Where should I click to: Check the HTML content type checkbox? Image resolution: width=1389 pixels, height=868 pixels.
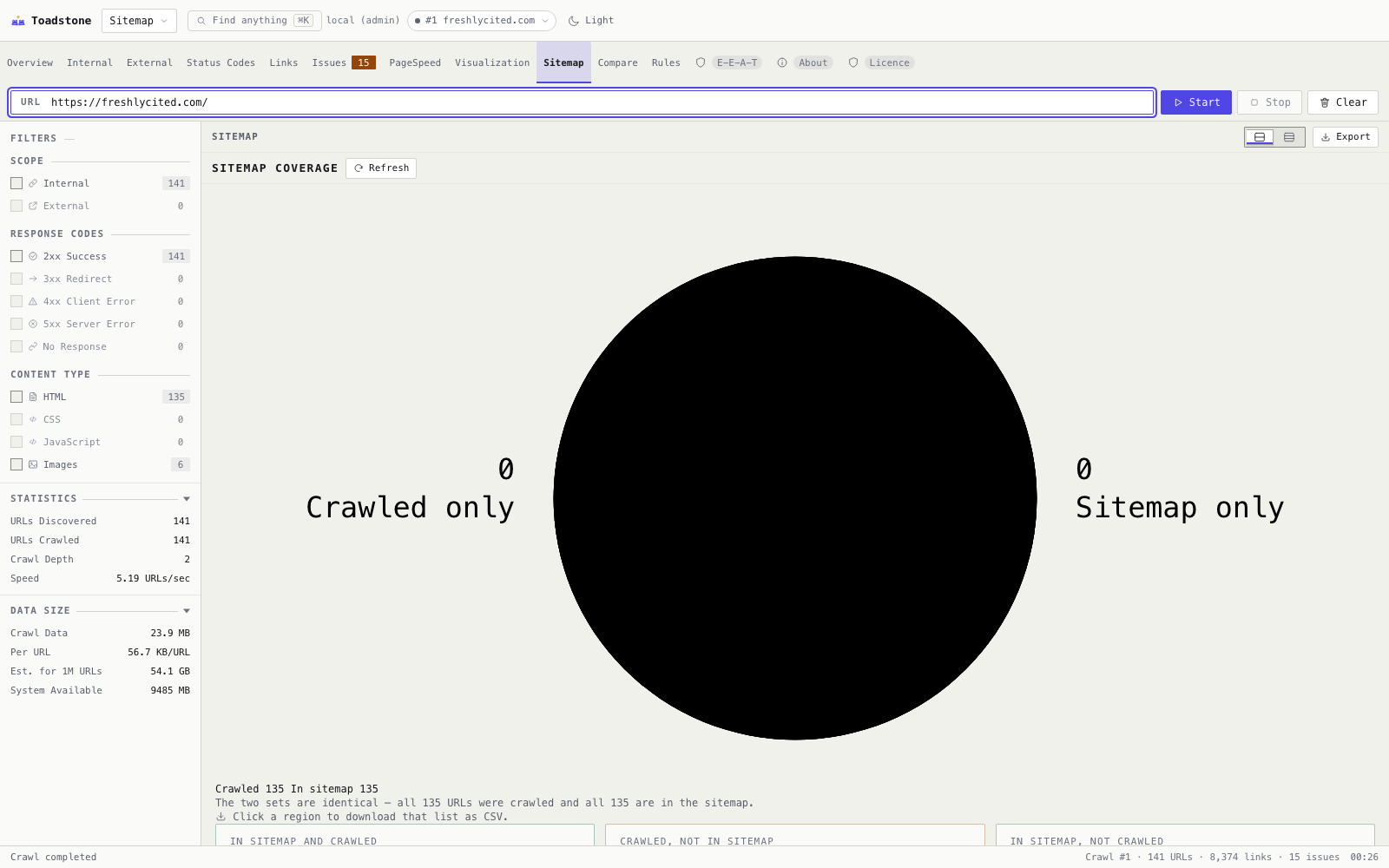click(x=16, y=397)
